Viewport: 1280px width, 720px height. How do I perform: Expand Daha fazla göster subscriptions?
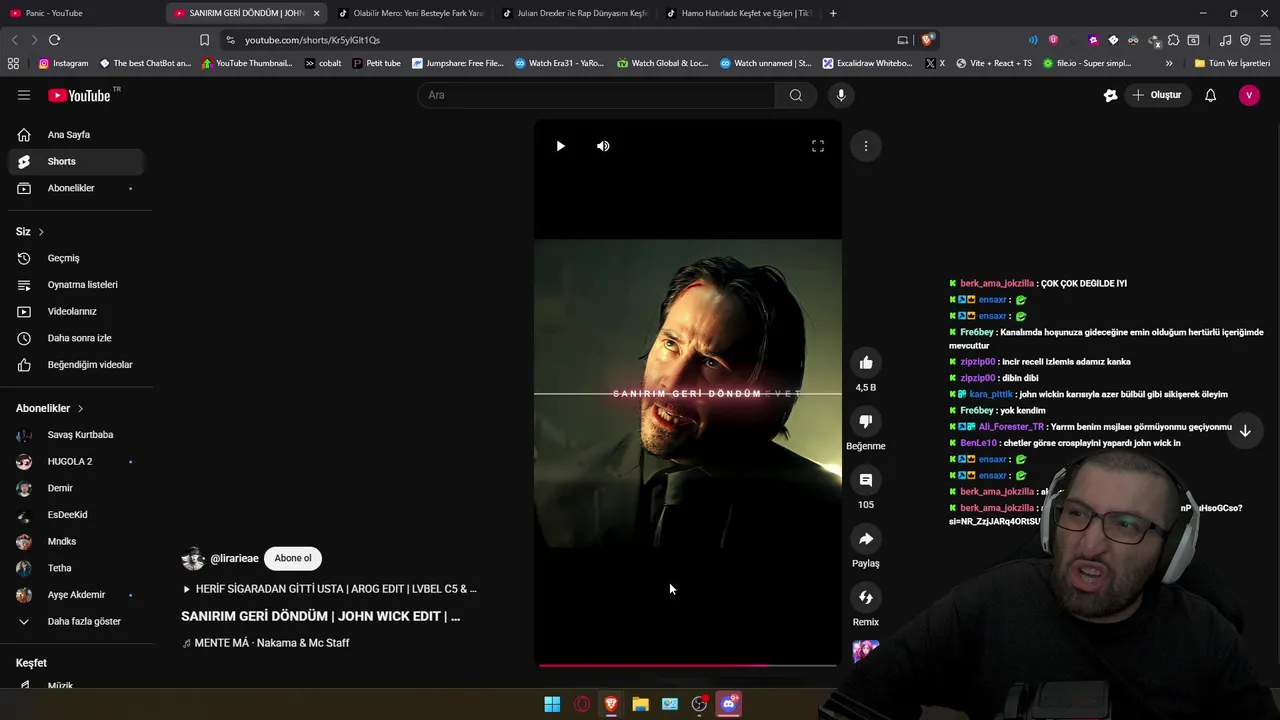tap(76, 621)
